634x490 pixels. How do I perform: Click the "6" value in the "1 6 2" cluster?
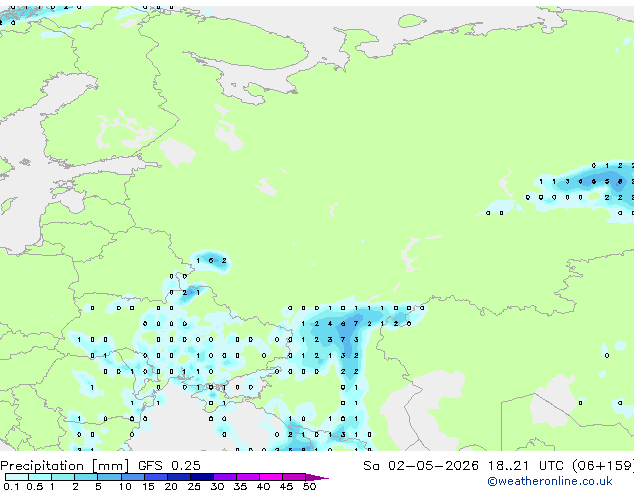[211, 260]
